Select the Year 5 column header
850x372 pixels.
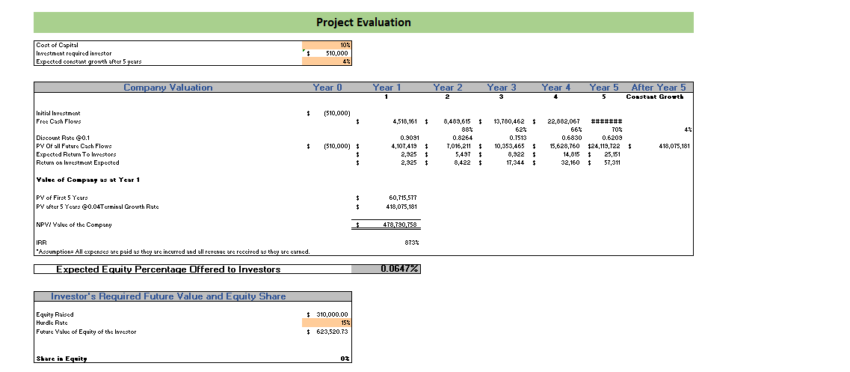point(603,87)
